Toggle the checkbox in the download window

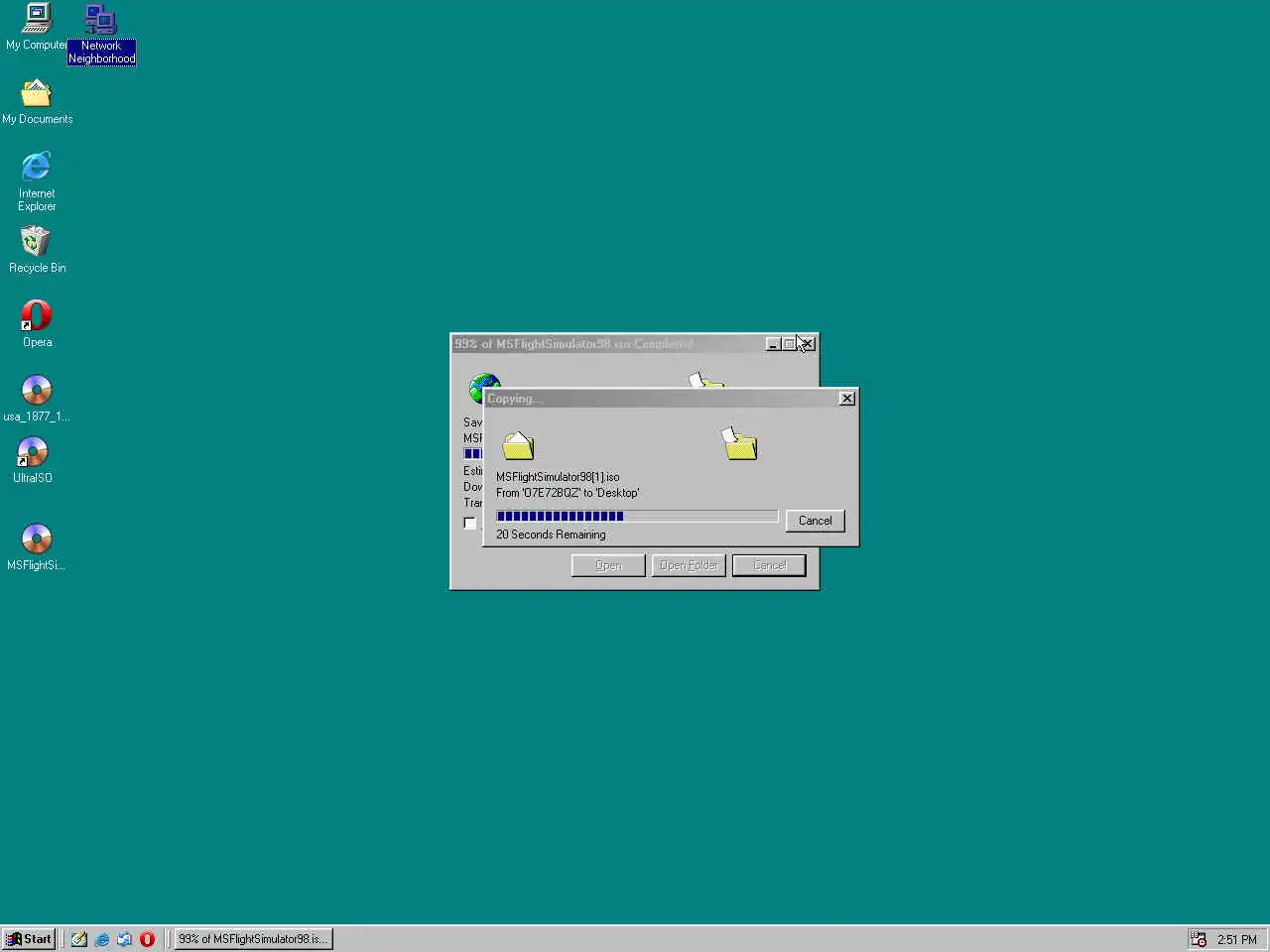click(470, 524)
